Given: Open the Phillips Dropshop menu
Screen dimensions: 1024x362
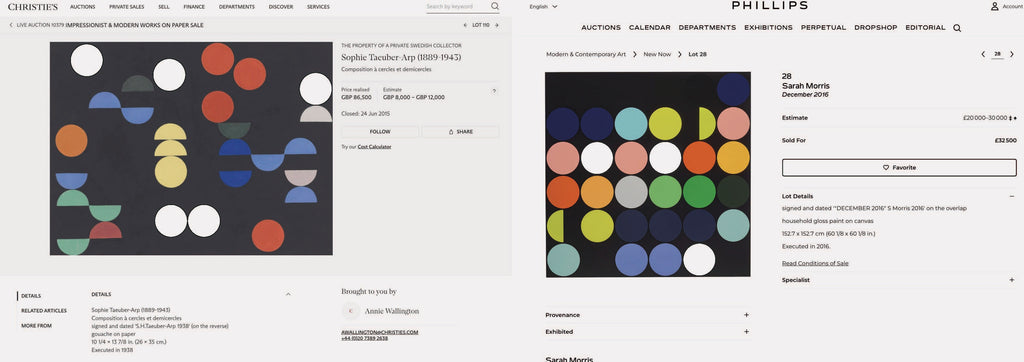Looking at the screenshot, I should pyautogui.click(x=876, y=27).
